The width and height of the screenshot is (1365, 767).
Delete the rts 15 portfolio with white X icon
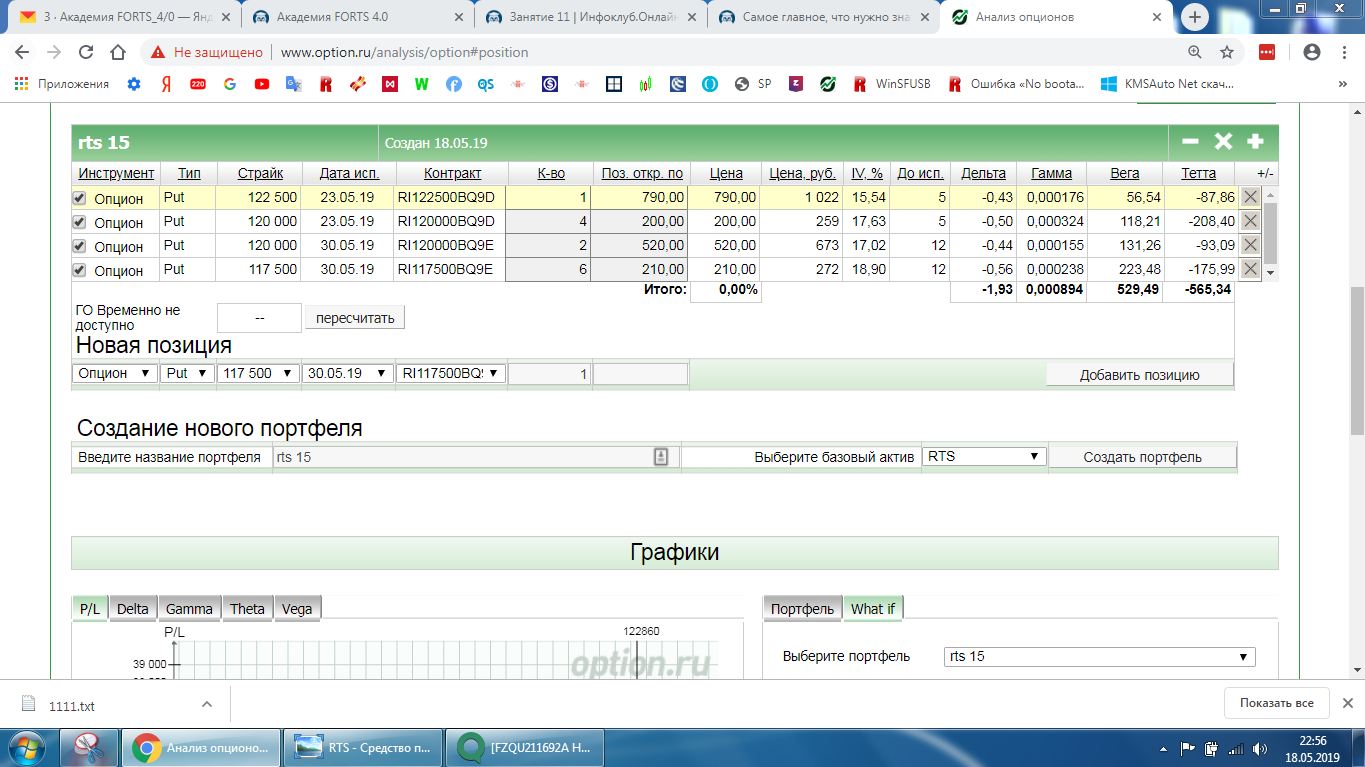click(1223, 142)
